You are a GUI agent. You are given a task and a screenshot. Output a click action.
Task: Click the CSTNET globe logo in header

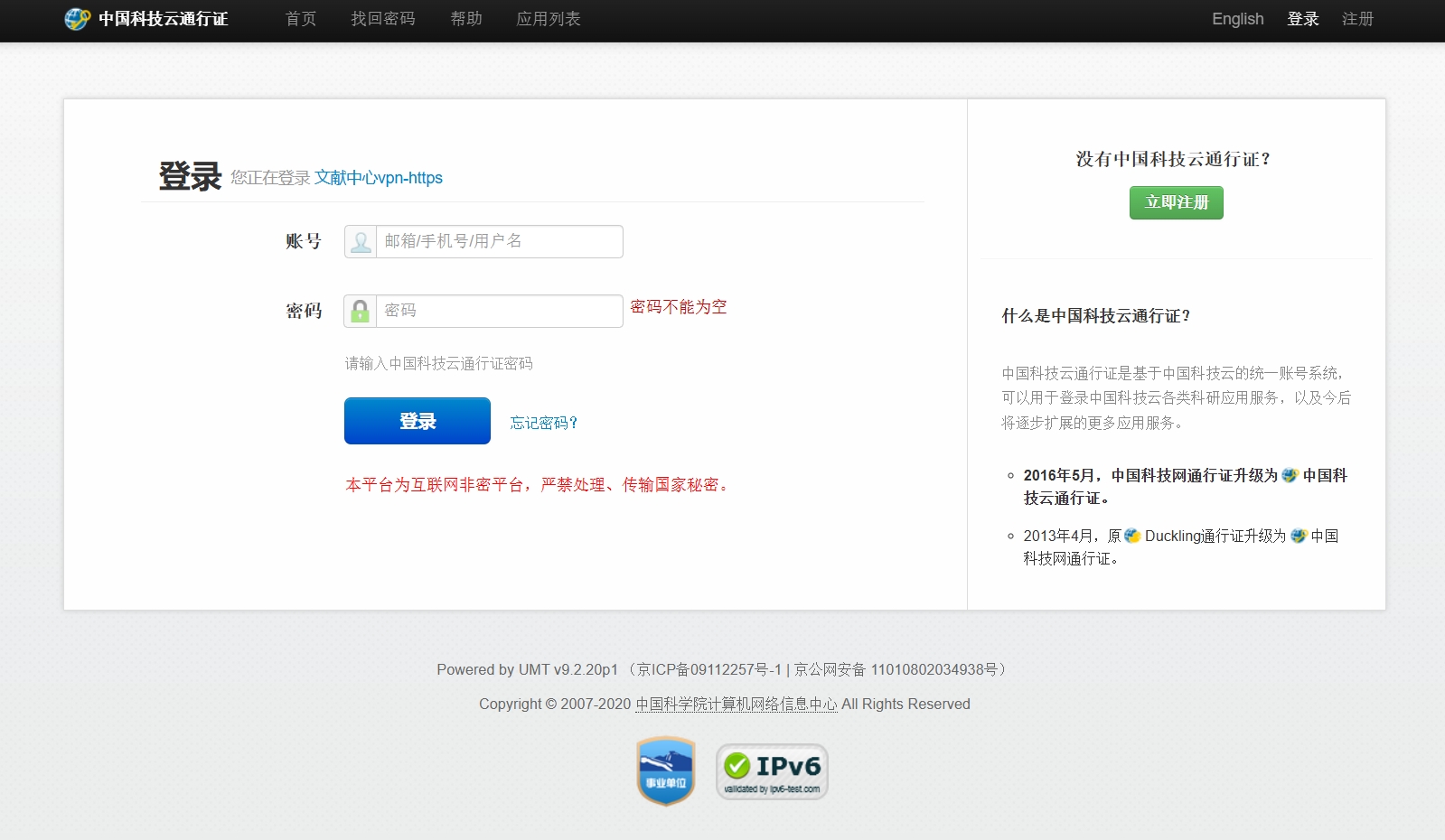(x=77, y=19)
